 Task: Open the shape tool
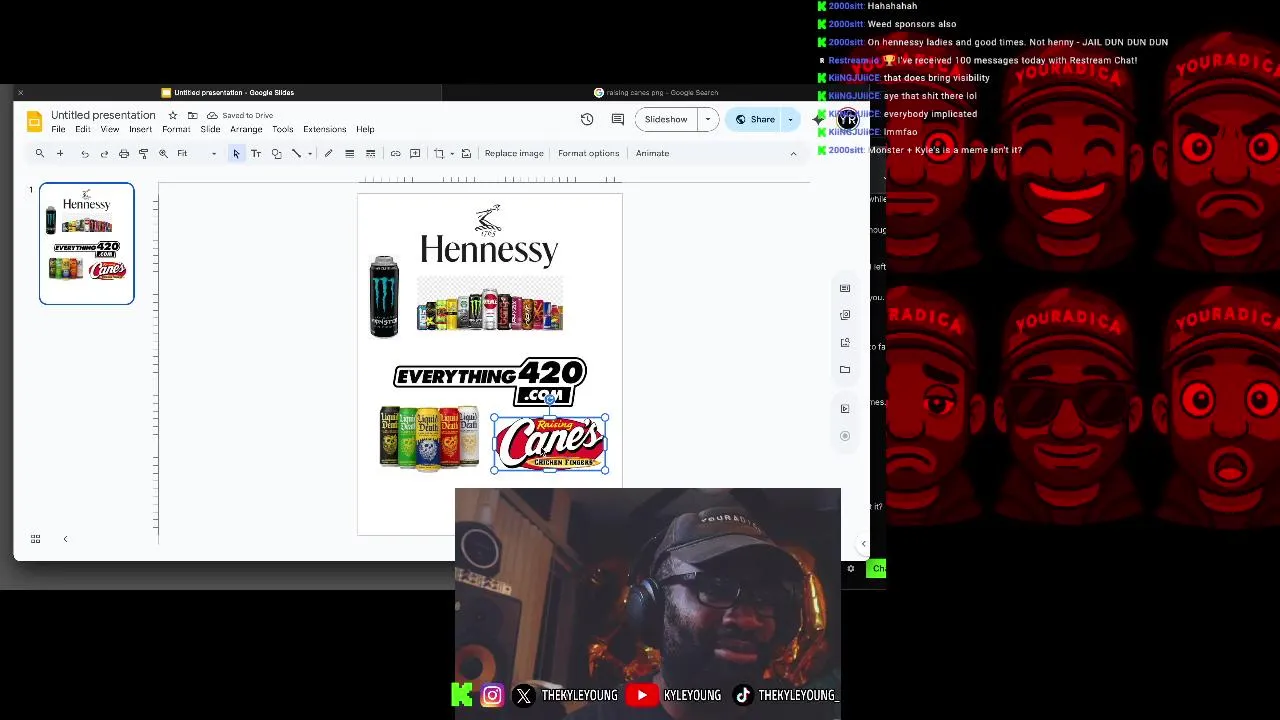click(x=276, y=153)
